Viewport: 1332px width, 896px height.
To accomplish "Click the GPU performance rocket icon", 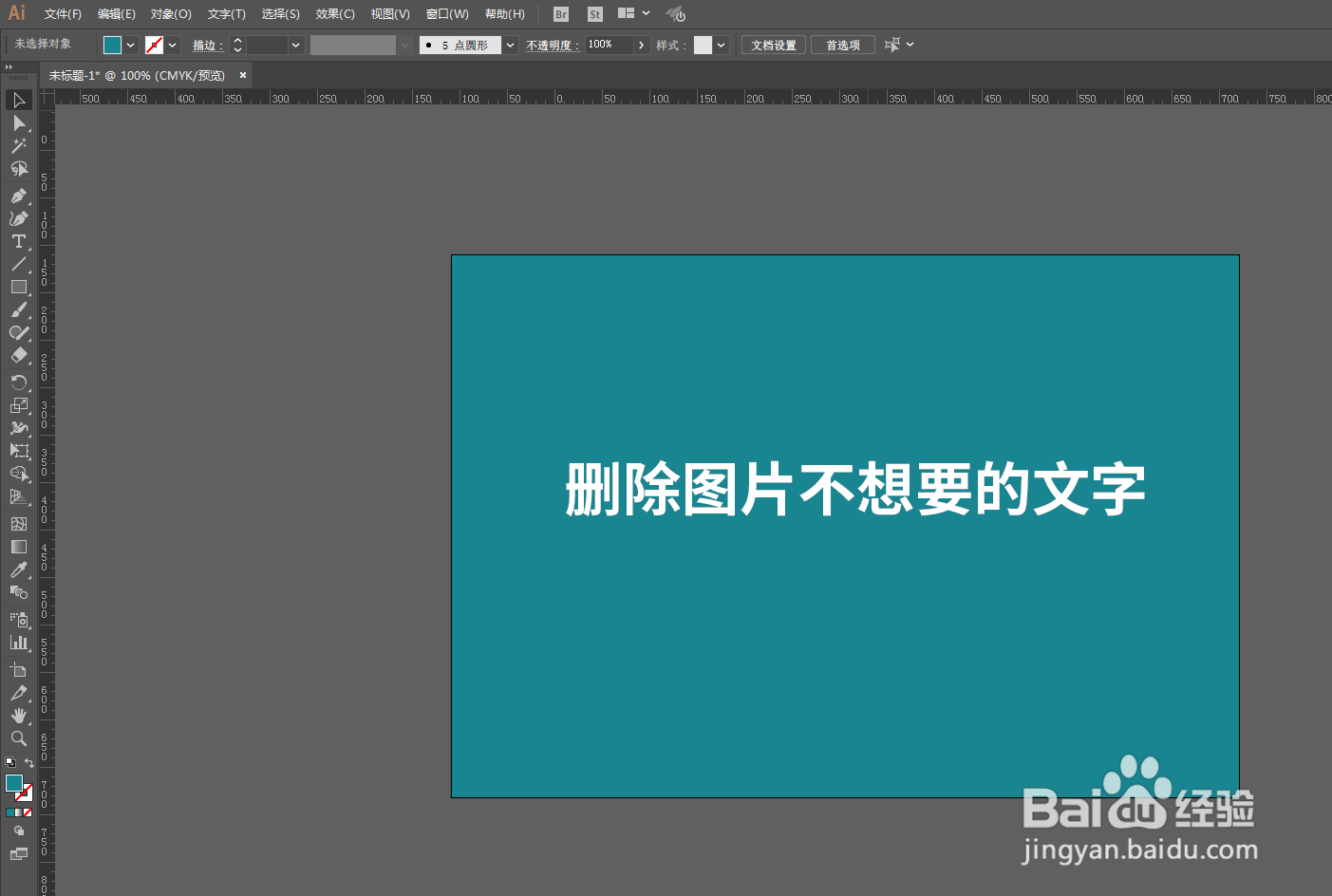I will coord(675,14).
